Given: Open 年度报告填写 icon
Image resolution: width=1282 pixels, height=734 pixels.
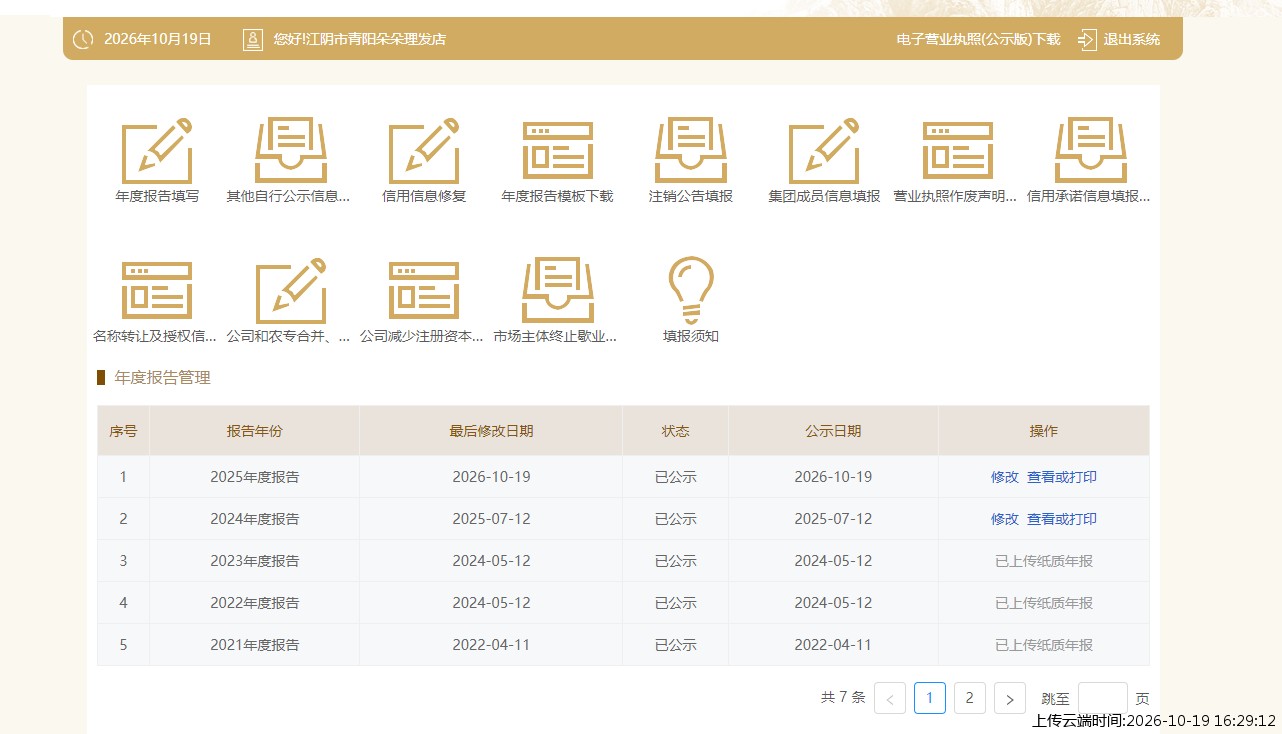Looking at the screenshot, I should 156,151.
